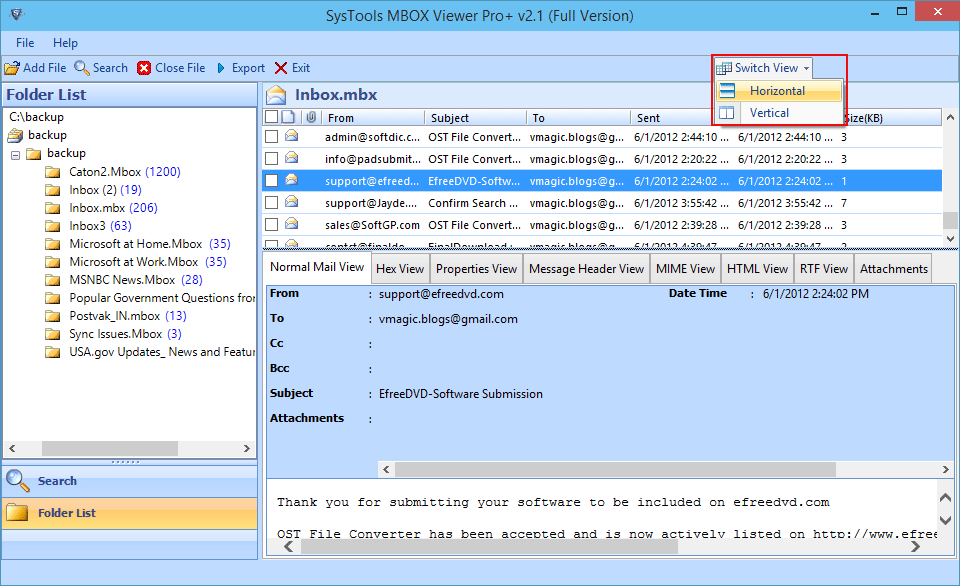Switch to the Normal Mail View tab
The image size is (960, 586).
(317, 267)
